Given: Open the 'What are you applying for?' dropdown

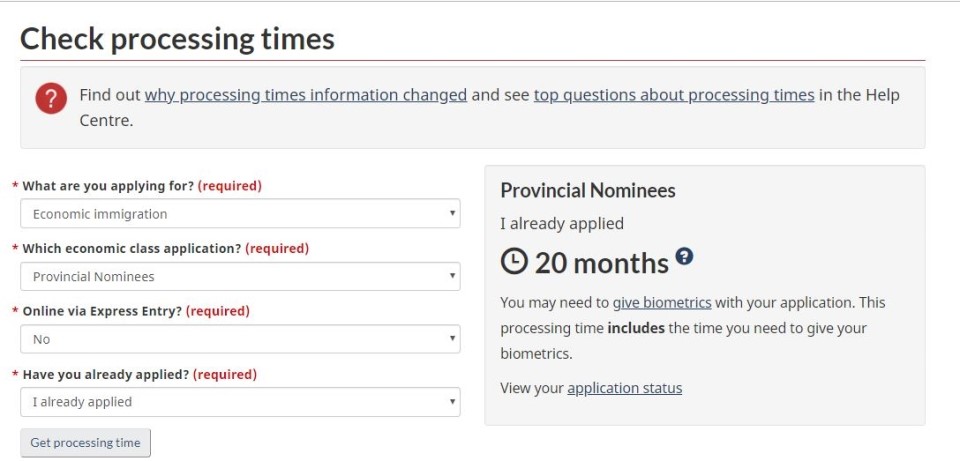Looking at the screenshot, I should 240,214.
